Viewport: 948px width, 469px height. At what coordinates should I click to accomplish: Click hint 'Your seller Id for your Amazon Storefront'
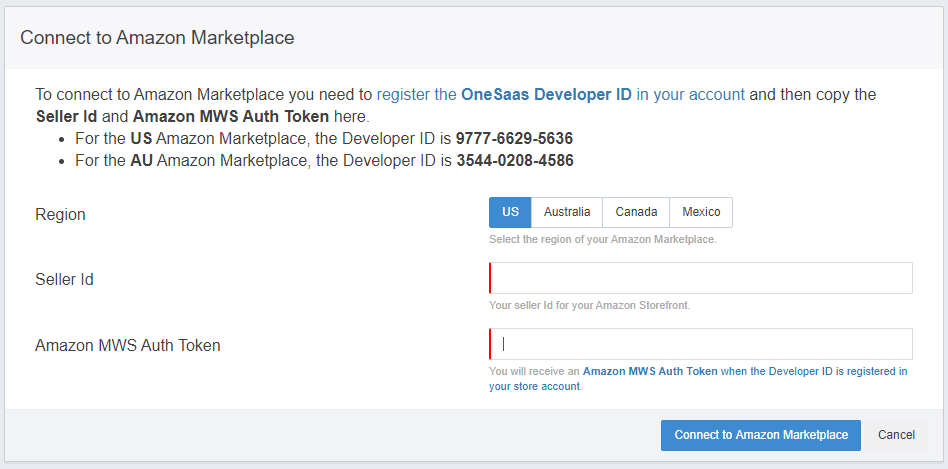coord(589,305)
